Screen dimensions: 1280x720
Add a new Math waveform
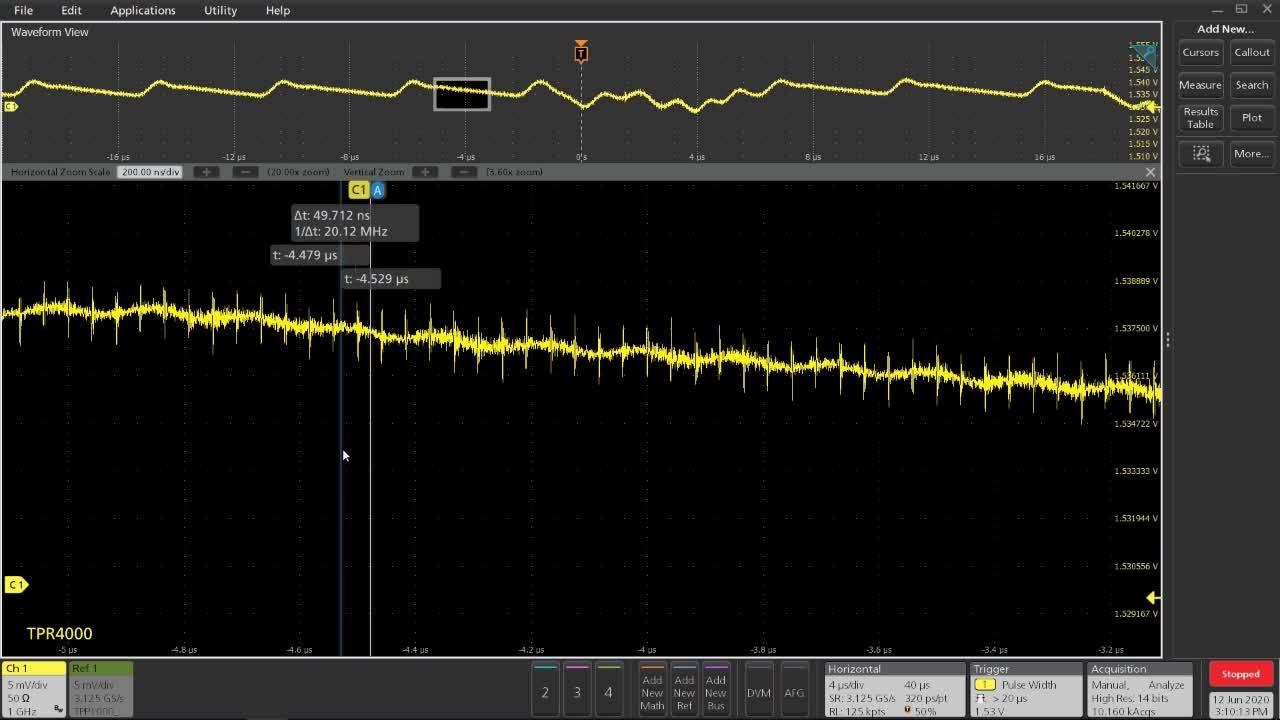pos(652,690)
